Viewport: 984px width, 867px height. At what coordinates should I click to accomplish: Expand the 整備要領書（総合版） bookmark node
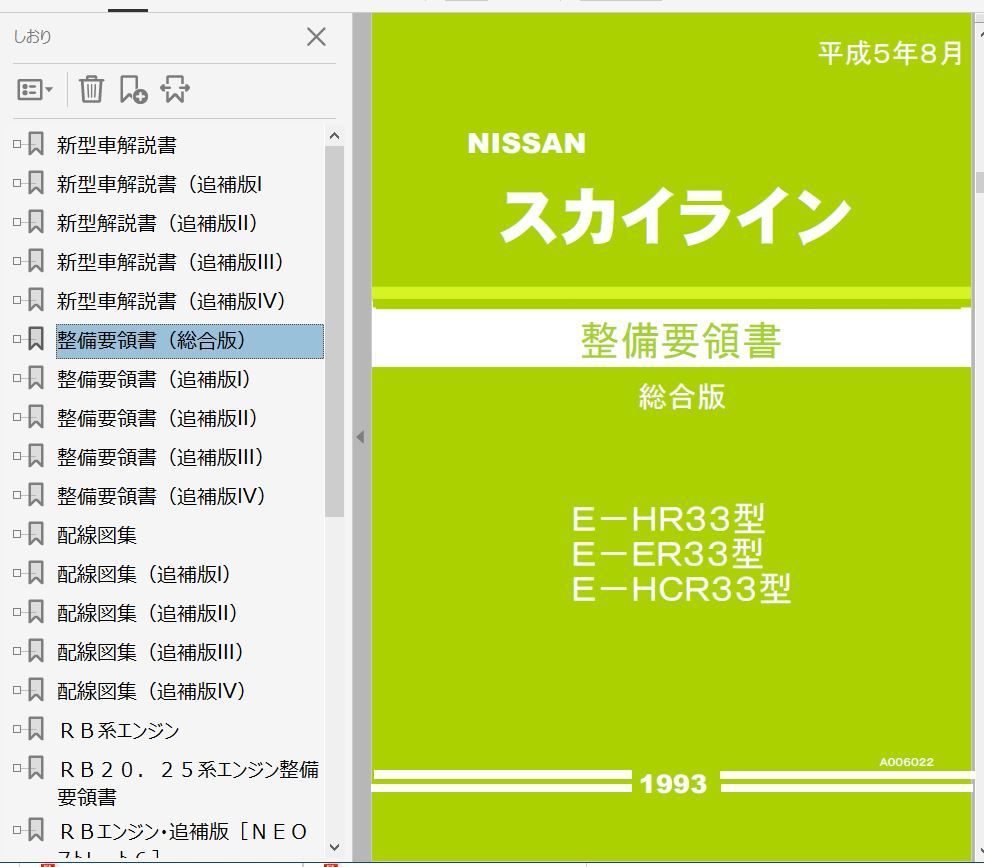coord(18,339)
